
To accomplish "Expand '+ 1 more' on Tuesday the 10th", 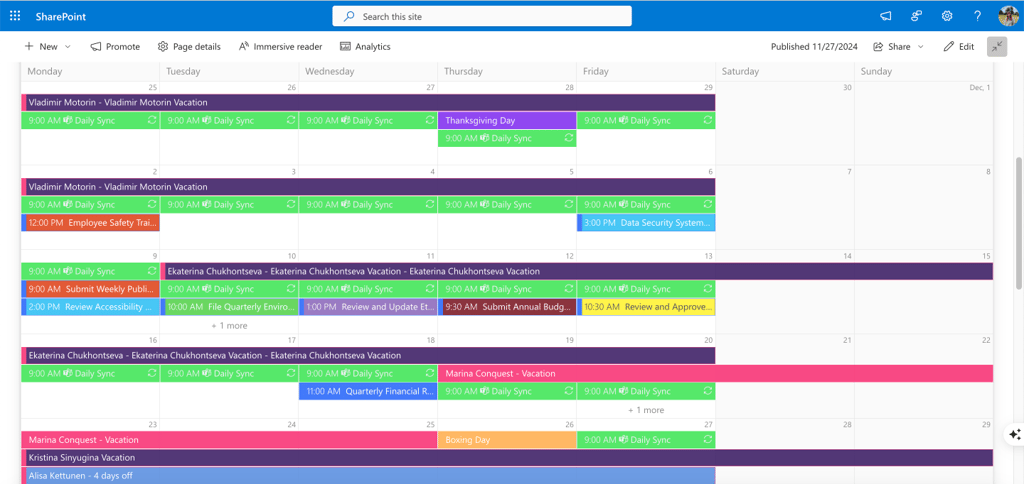I will (229, 325).
